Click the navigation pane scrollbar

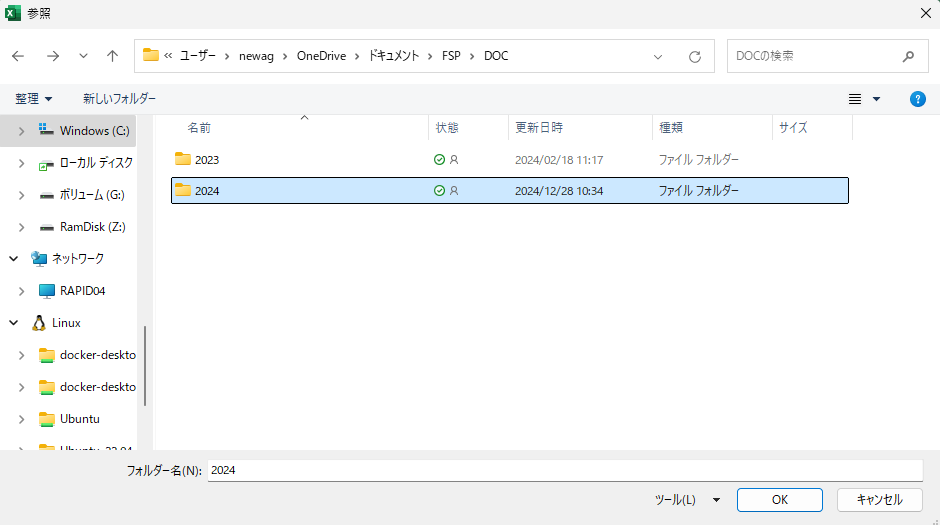pos(145,366)
